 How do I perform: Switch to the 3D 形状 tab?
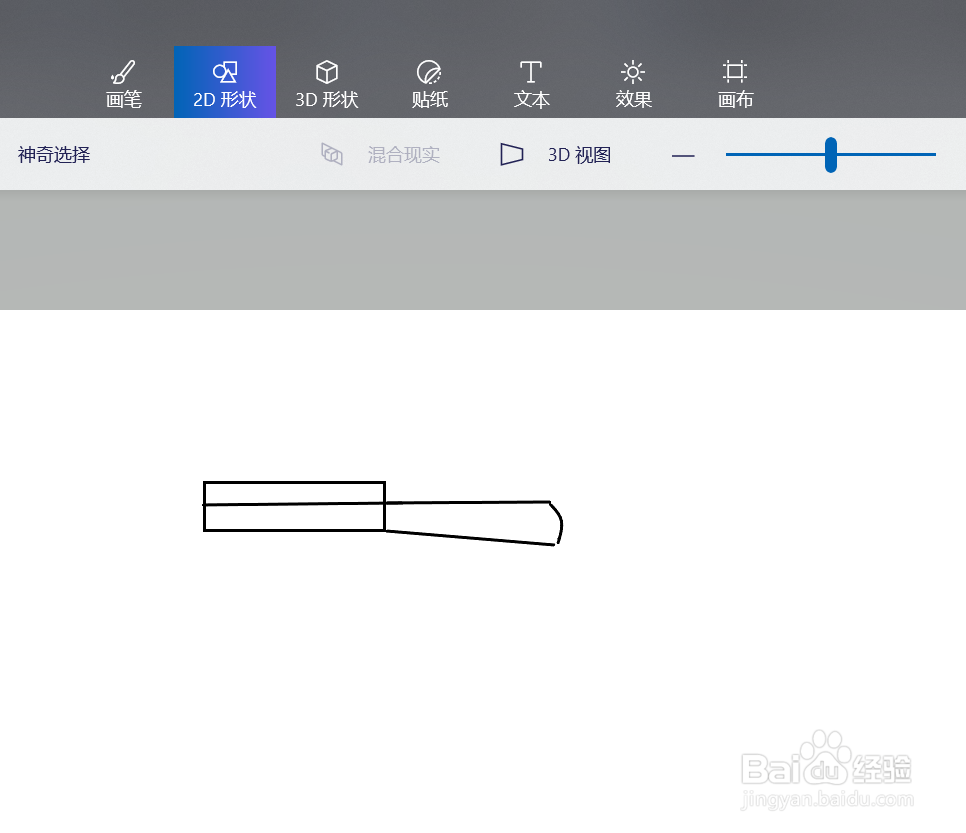[327, 83]
